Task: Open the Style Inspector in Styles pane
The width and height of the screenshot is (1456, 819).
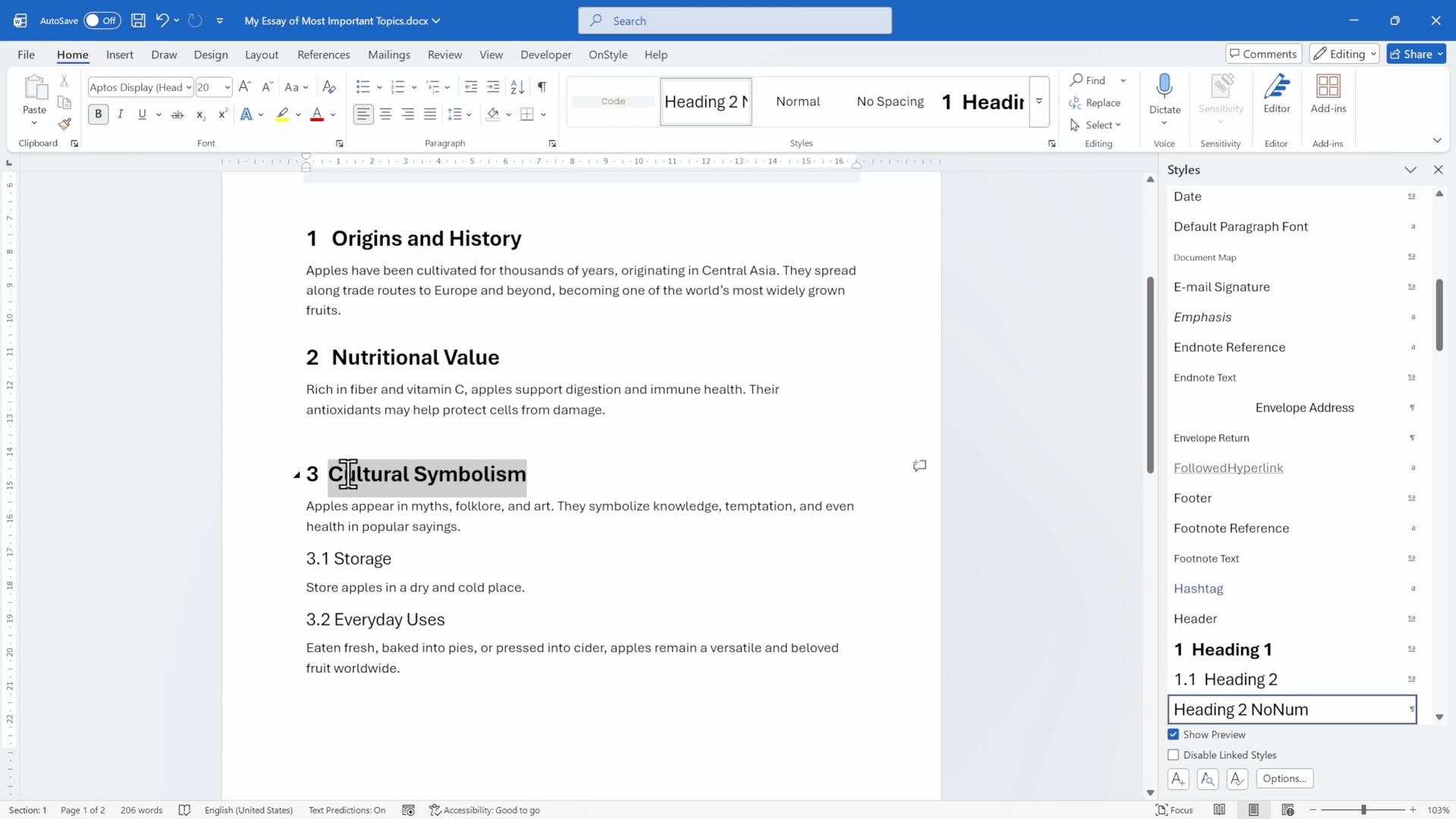Action: 1208,779
